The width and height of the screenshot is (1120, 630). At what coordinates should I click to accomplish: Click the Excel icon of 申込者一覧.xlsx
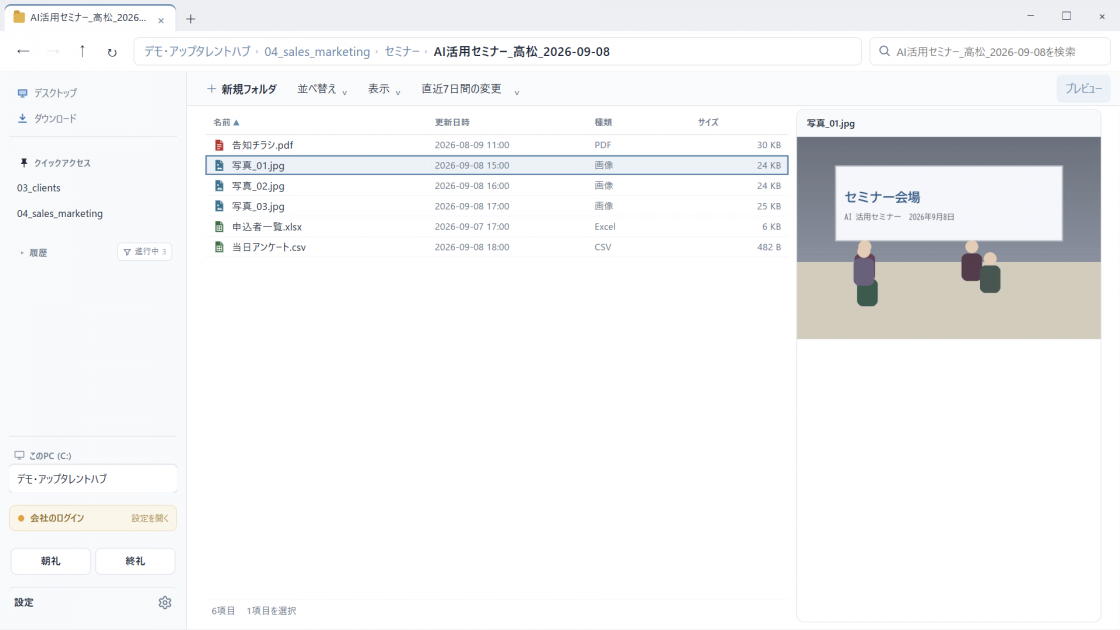pyautogui.click(x=219, y=226)
